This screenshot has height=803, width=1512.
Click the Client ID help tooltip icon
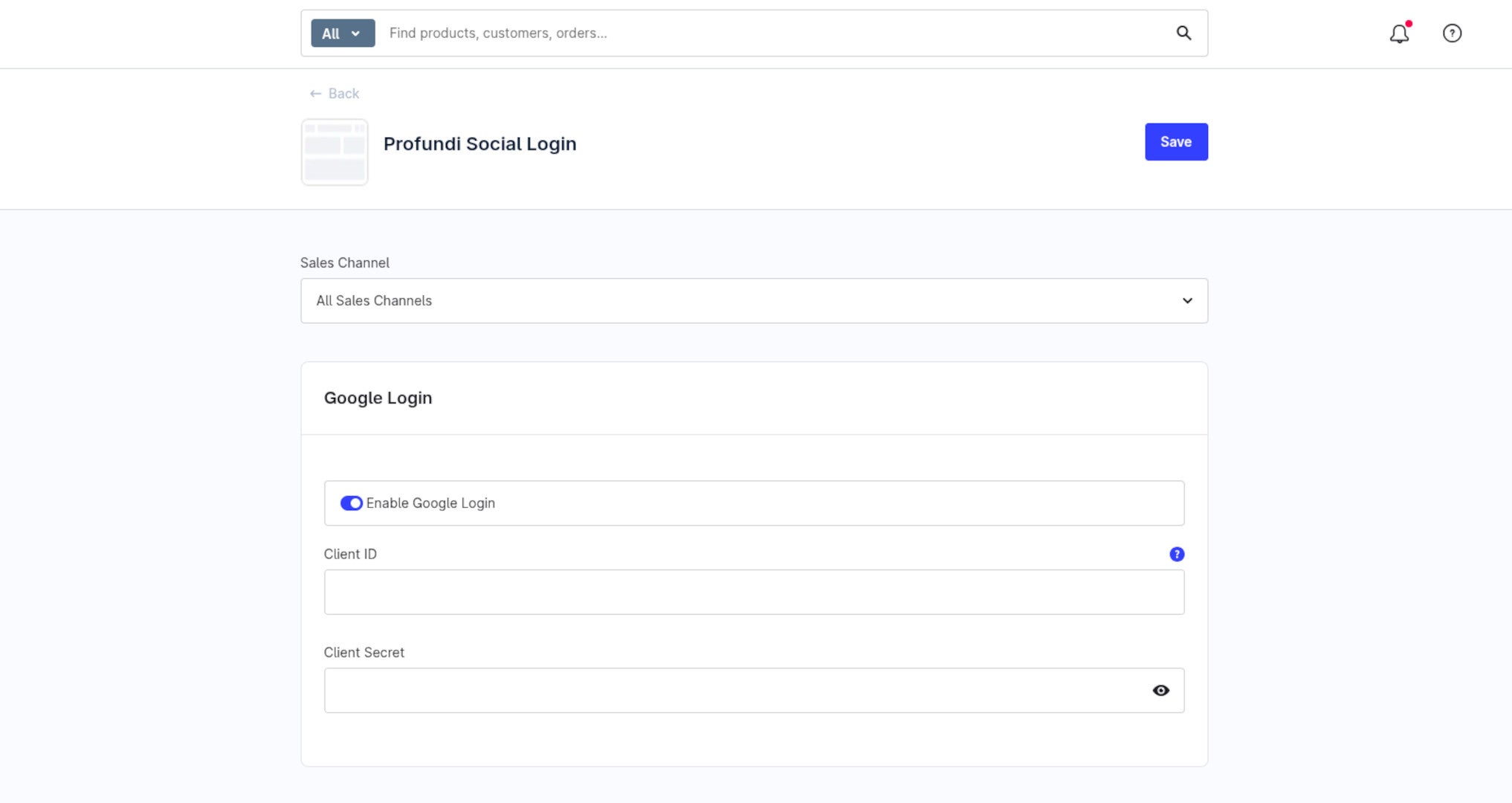pyautogui.click(x=1177, y=554)
